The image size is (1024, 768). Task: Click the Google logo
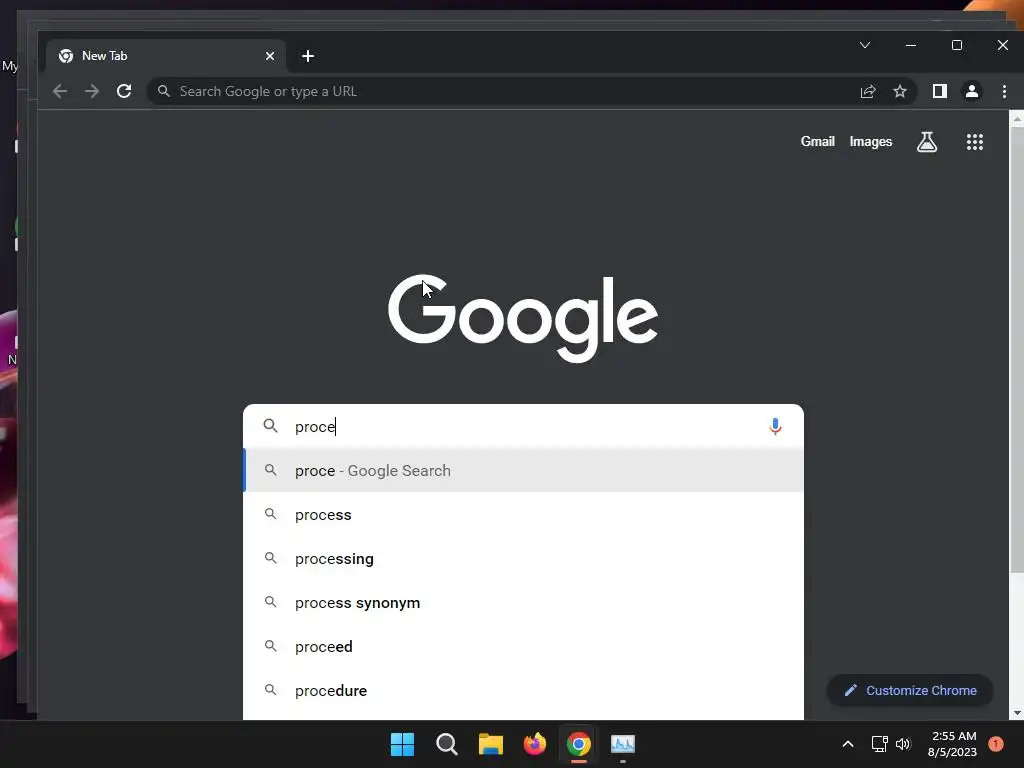click(523, 318)
